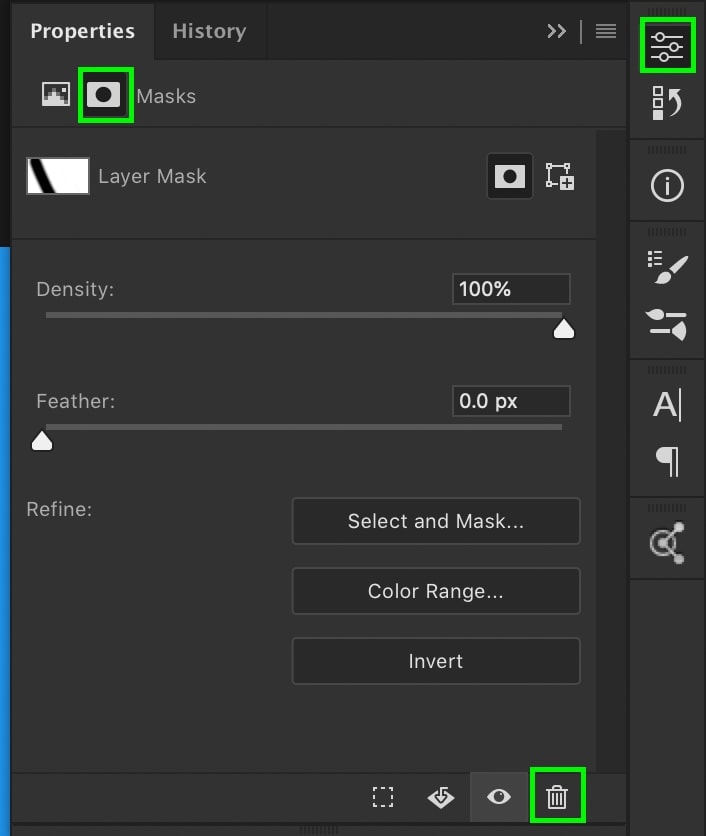The image size is (706, 836).
Task: Open the Brushes panel icon
Action: 667,324
